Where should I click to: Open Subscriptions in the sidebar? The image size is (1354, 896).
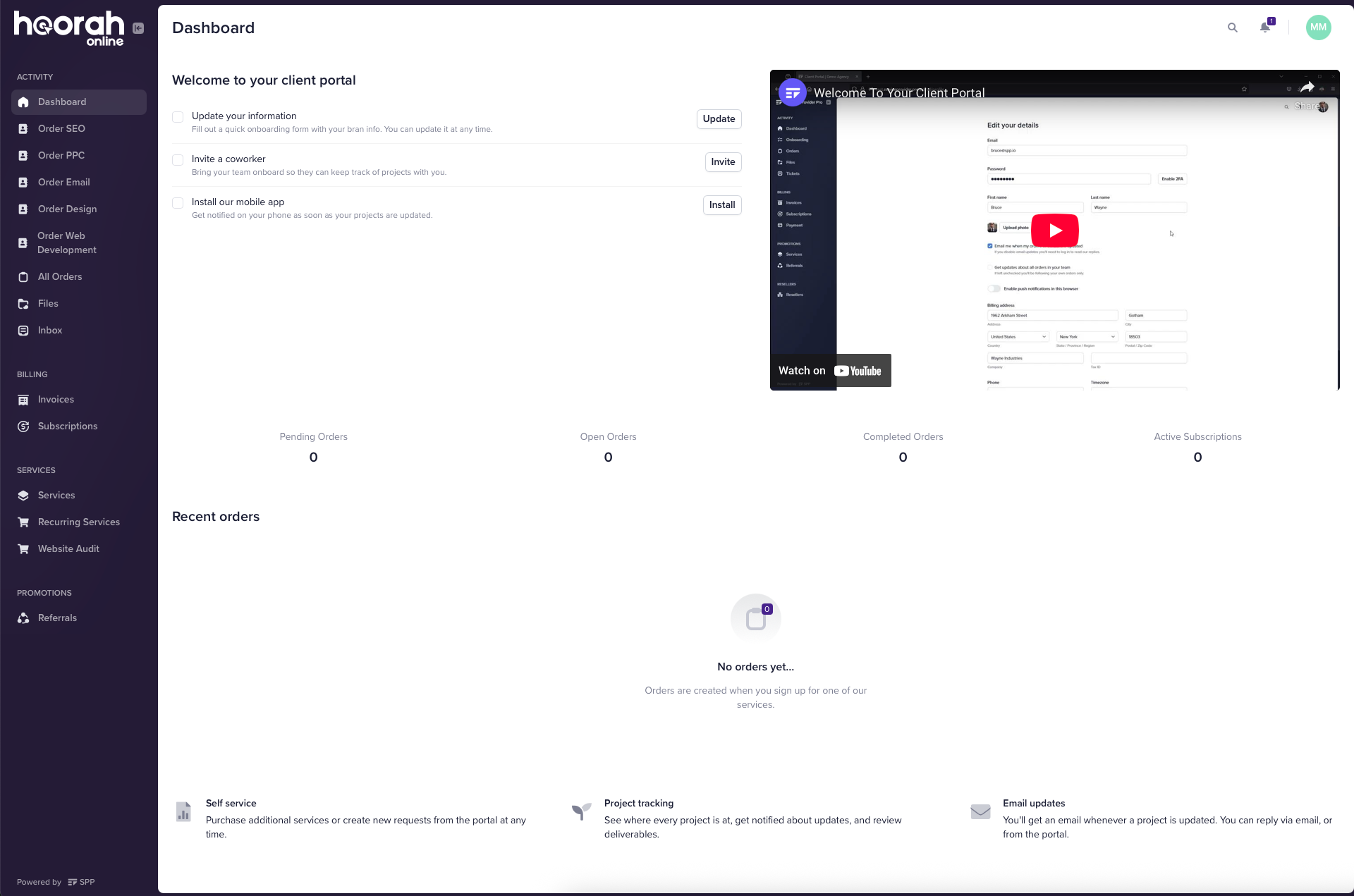[x=67, y=426]
